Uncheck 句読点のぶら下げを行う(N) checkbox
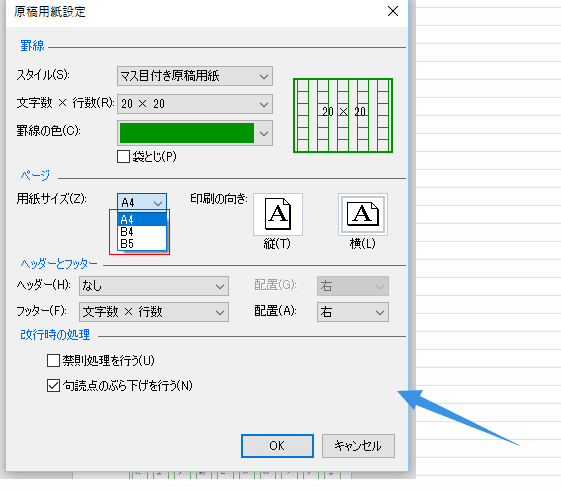This screenshot has width=561, height=491. 53,386
